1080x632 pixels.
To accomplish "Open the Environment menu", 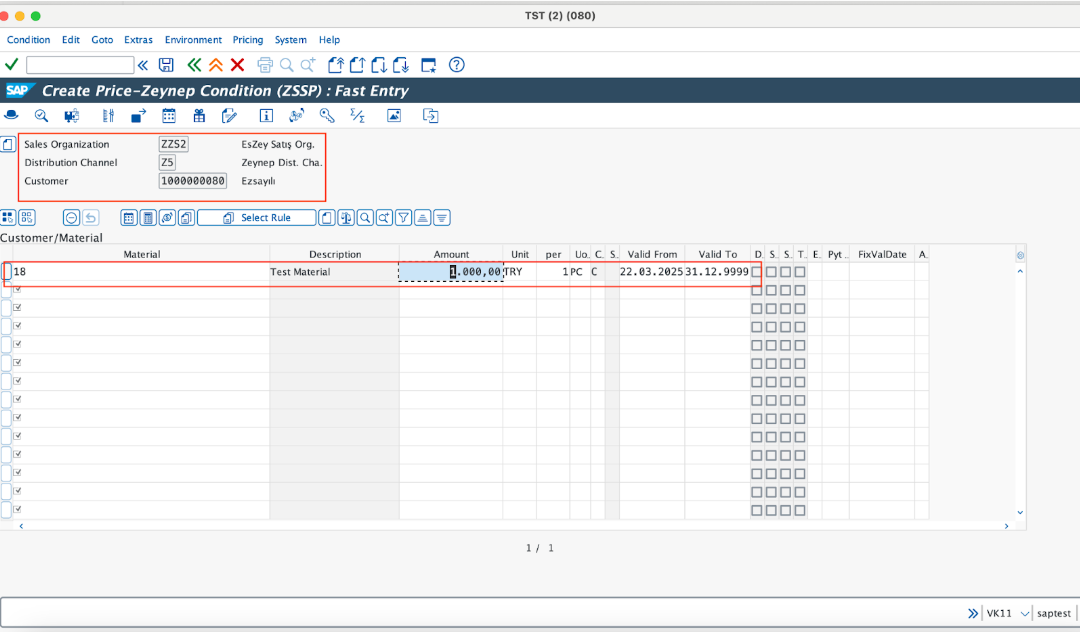I will [x=193, y=40].
